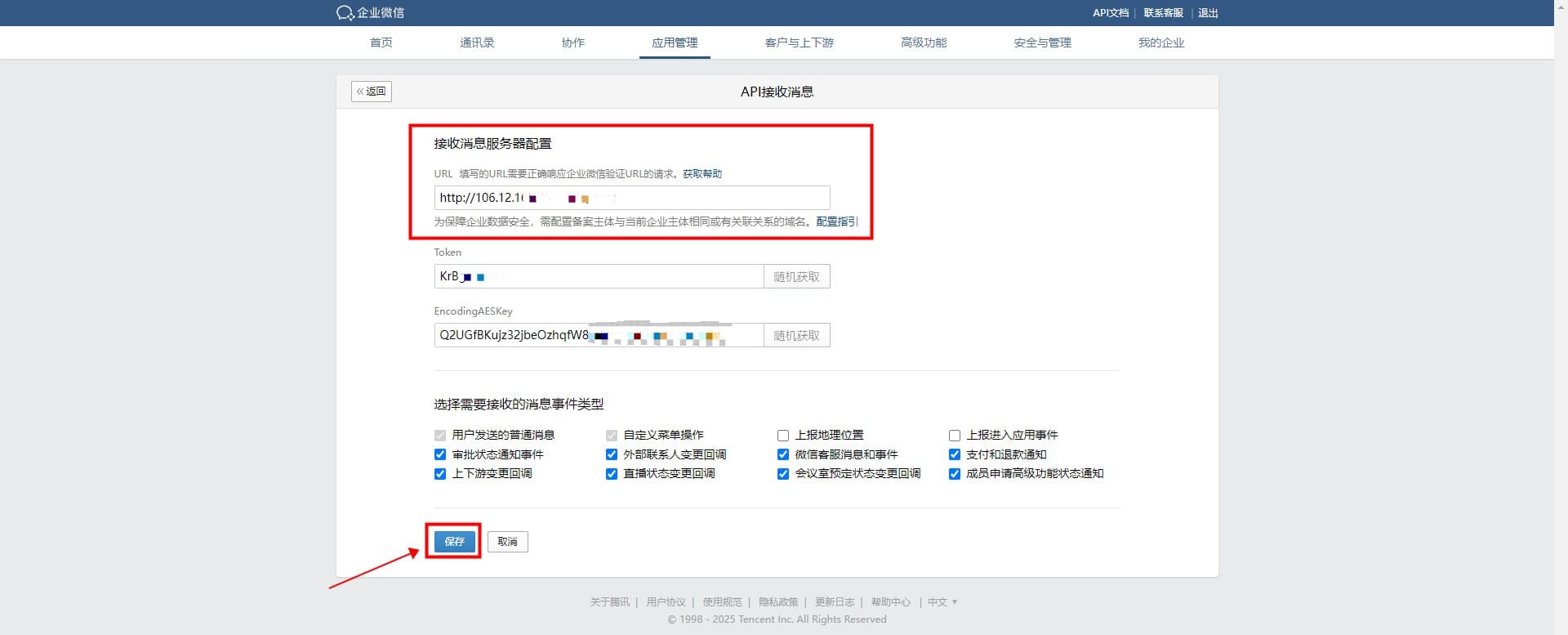Open the 首页 tab
Screen dimensions: 1568x635
[381, 42]
